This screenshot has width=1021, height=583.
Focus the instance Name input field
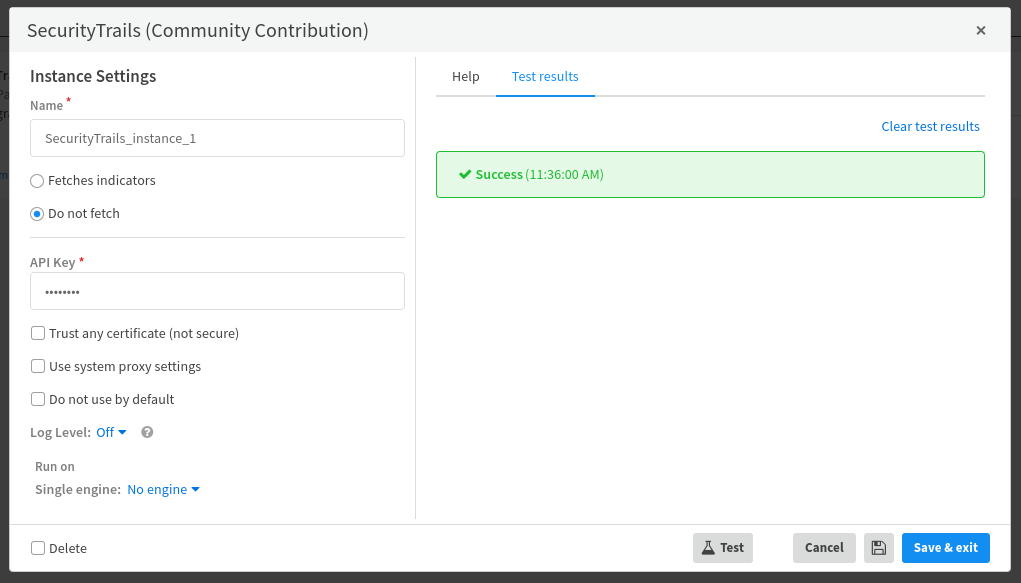pos(217,138)
